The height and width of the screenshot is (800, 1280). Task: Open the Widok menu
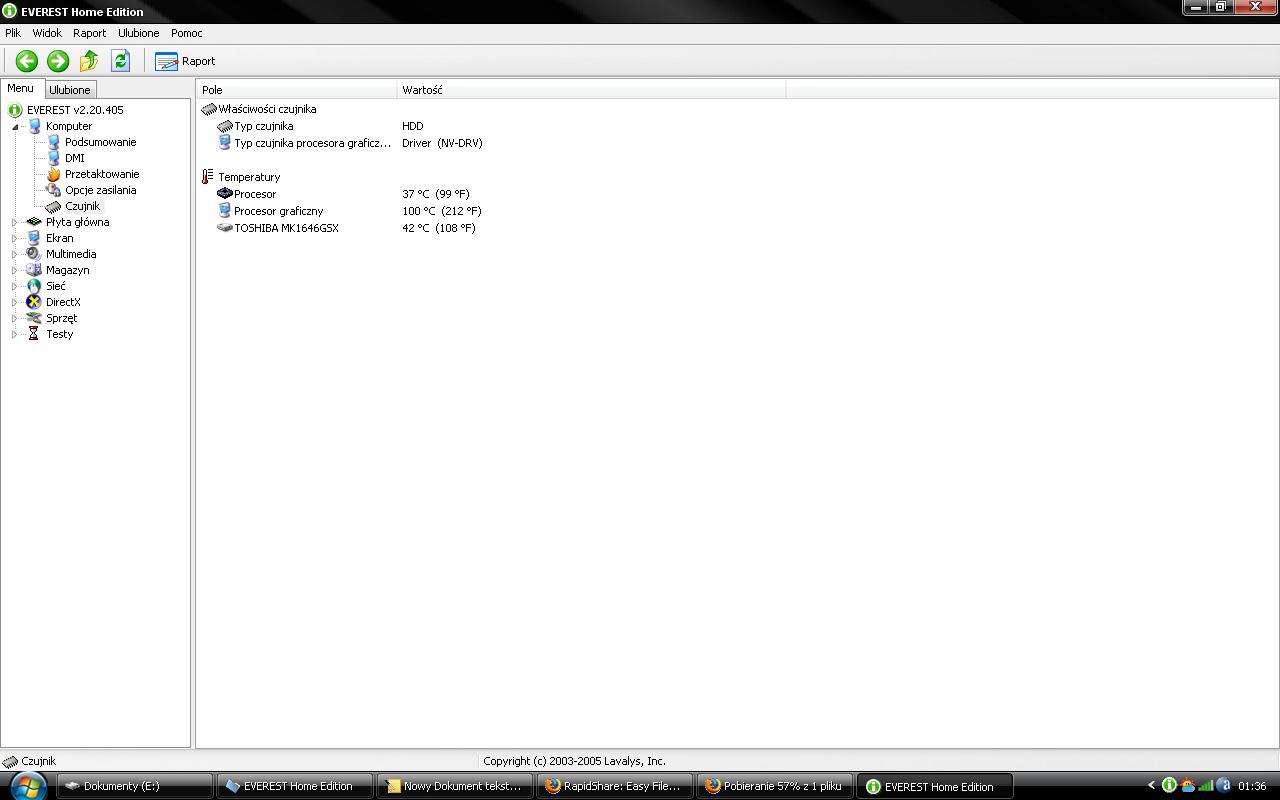(x=47, y=33)
